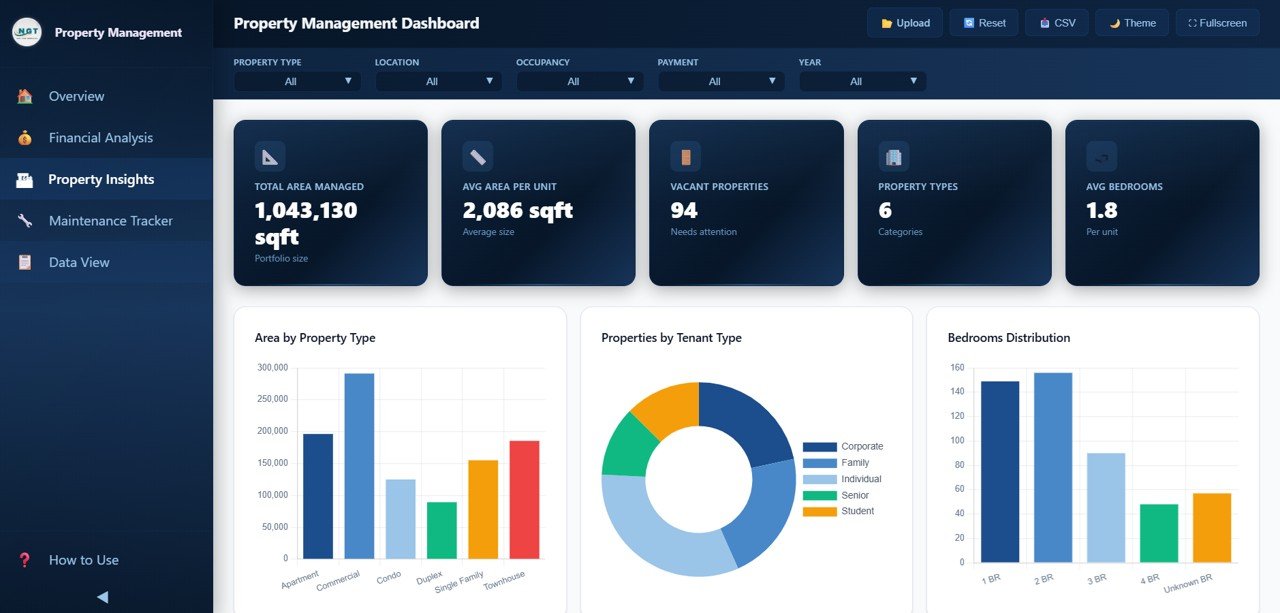This screenshot has width=1280, height=613.
Task: Collapse the sidebar with the arrow at bottom
Action: click(x=101, y=596)
